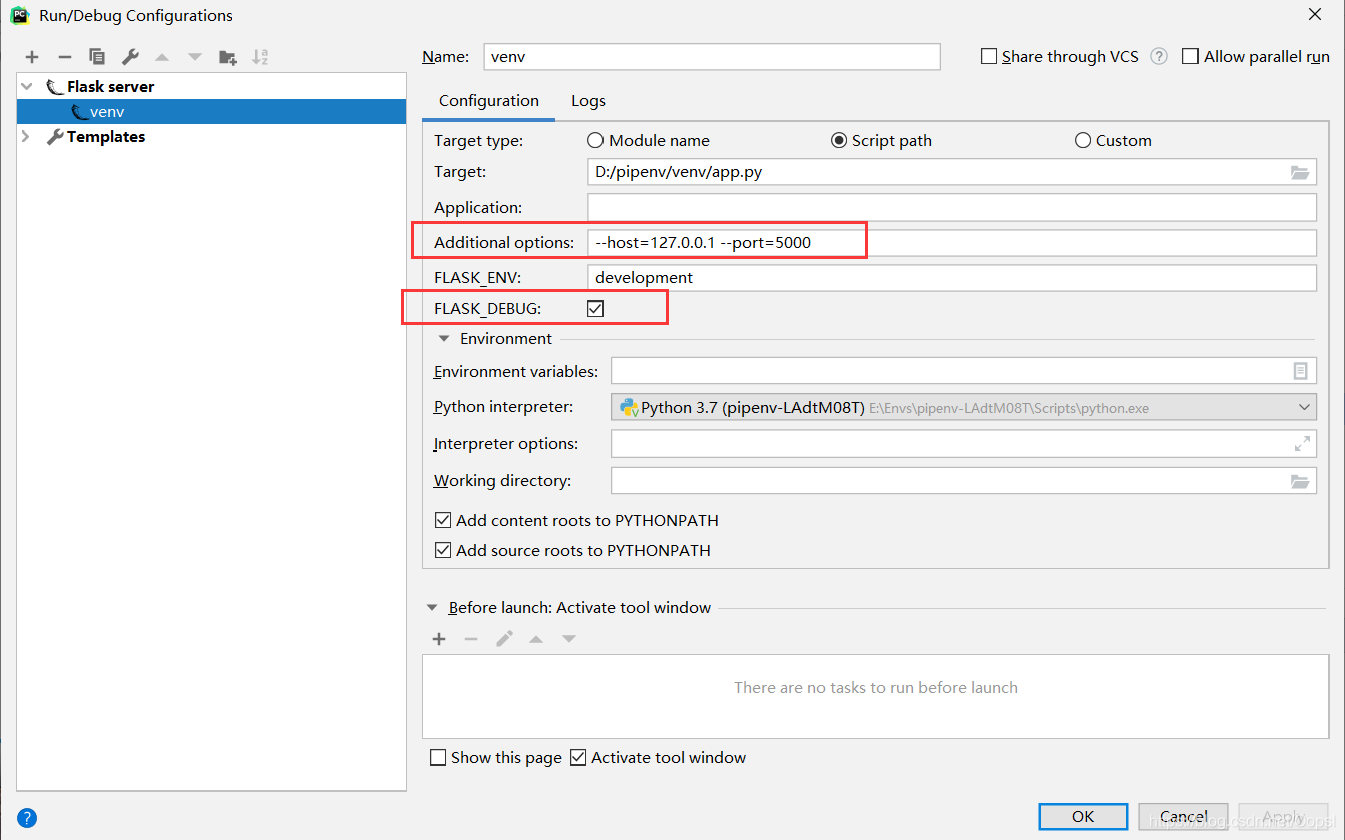Screen dimensions: 1345x840
Task: Move the configuration up in the list toolbar
Action: pyautogui.click(x=162, y=57)
